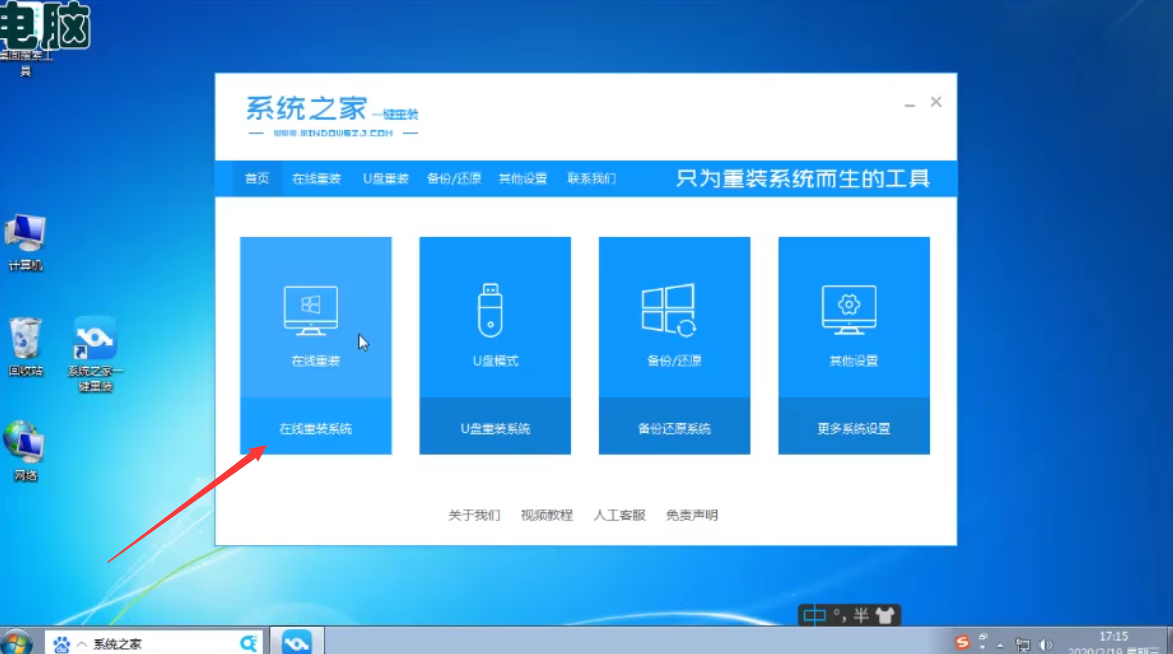Click the 系统之家 logo title

point(332,117)
